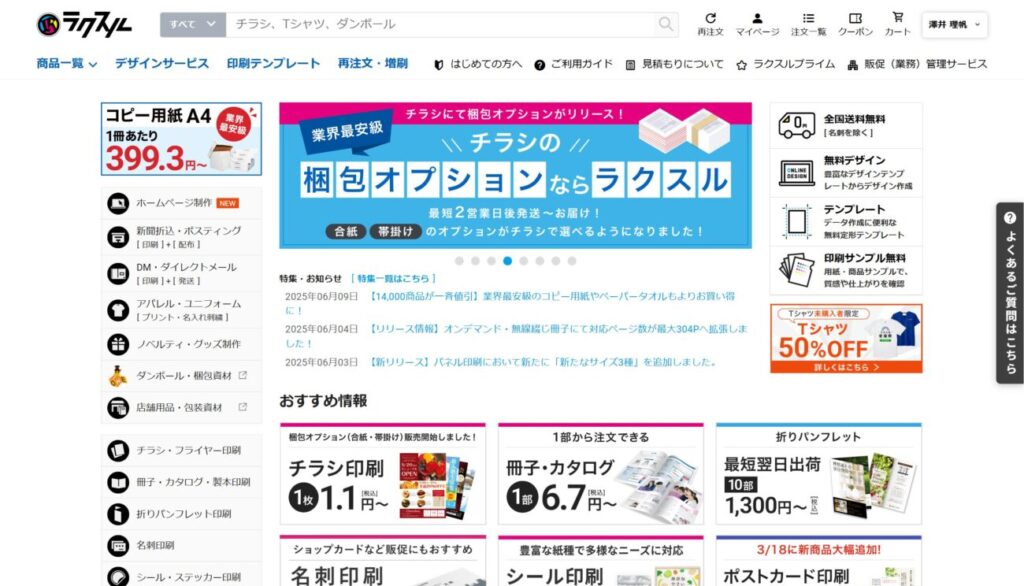Select the first carousel dot
This screenshot has width=1024, height=586.
(x=459, y=261)
